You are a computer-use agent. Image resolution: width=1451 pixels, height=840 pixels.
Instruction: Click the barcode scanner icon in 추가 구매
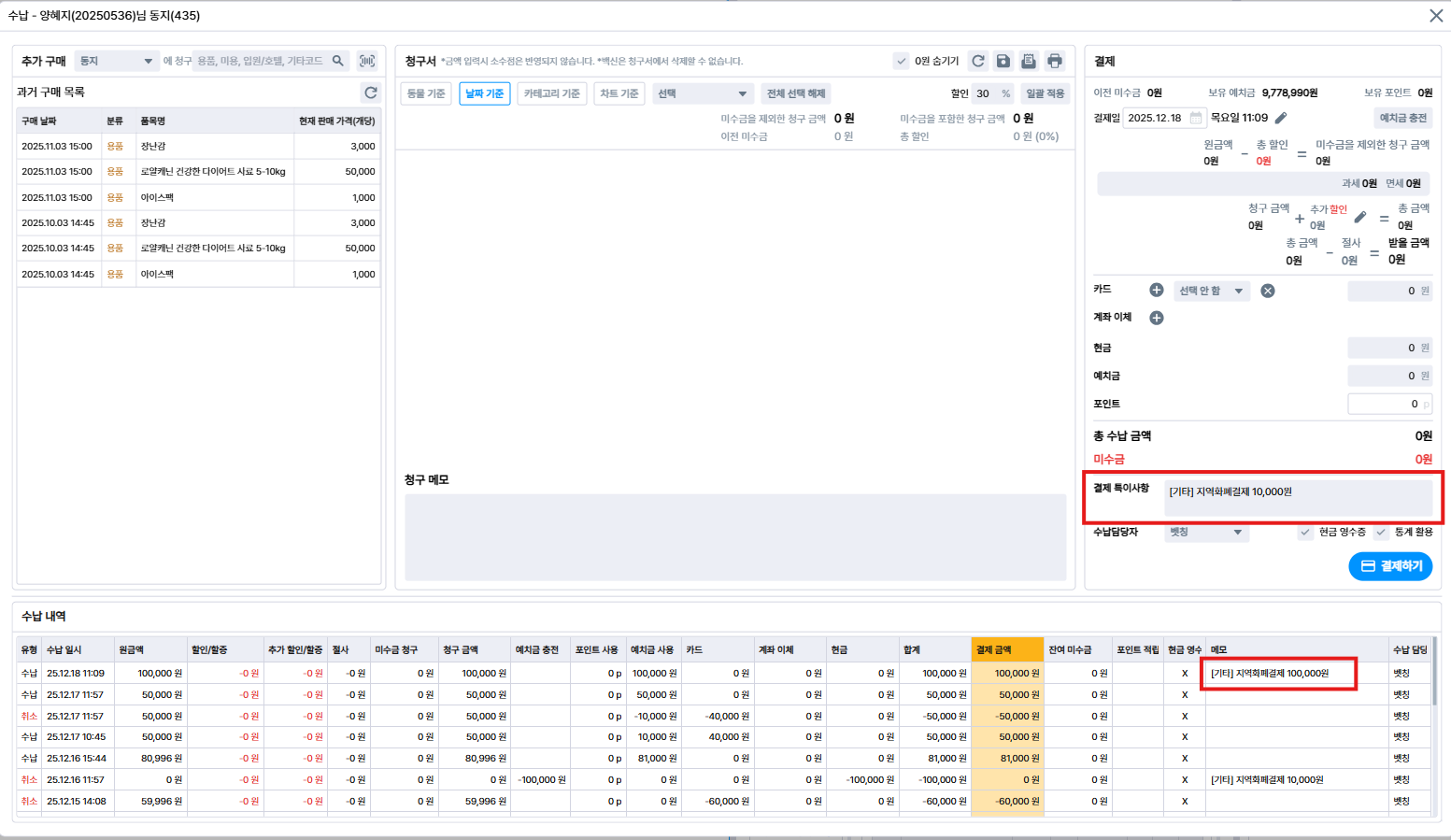tap(367, 61)
